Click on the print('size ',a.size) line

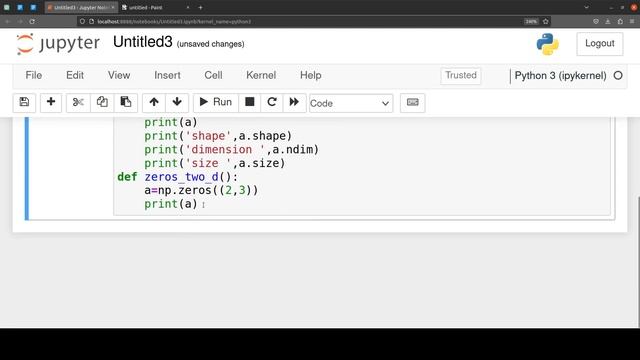(215, 163)
